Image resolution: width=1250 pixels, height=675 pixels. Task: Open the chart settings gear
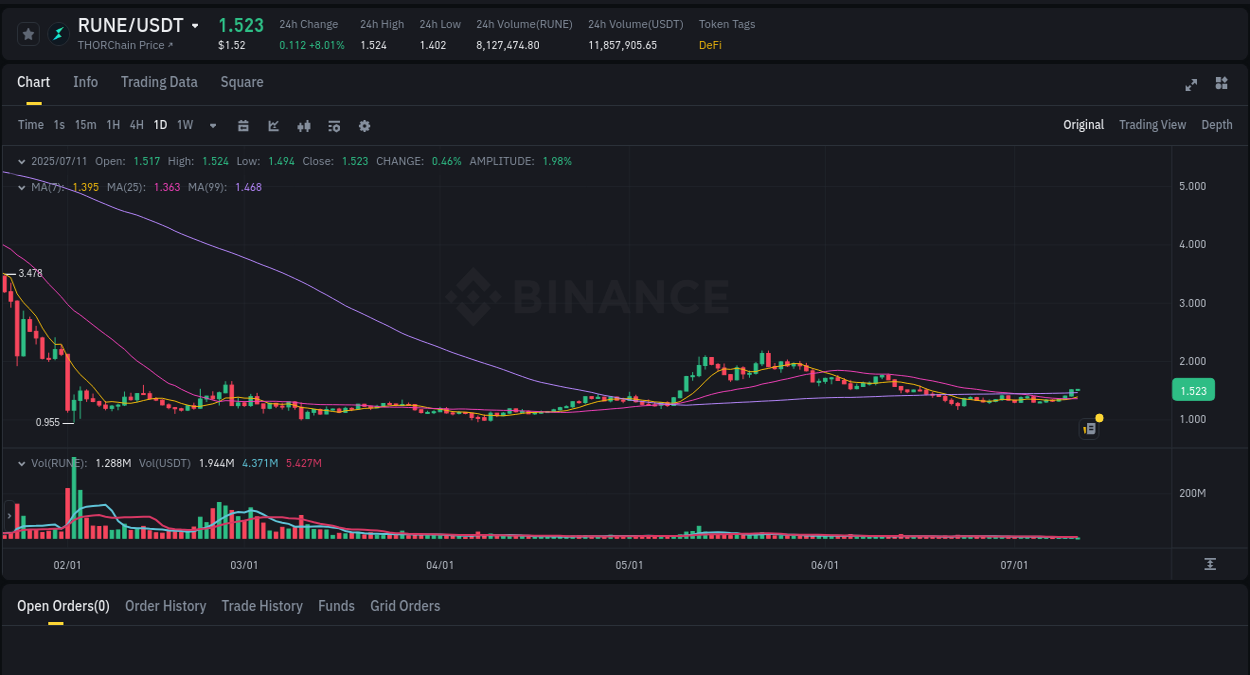364,125
